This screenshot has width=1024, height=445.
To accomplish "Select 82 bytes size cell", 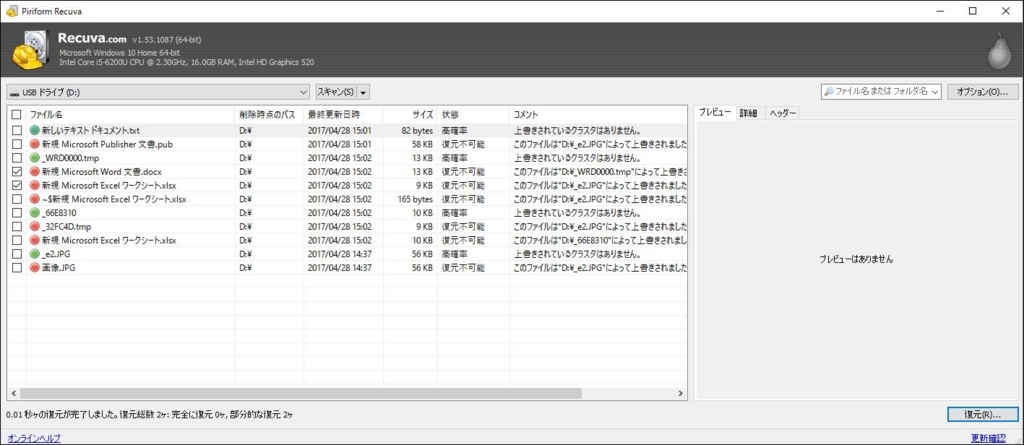I will coord(417,131).
